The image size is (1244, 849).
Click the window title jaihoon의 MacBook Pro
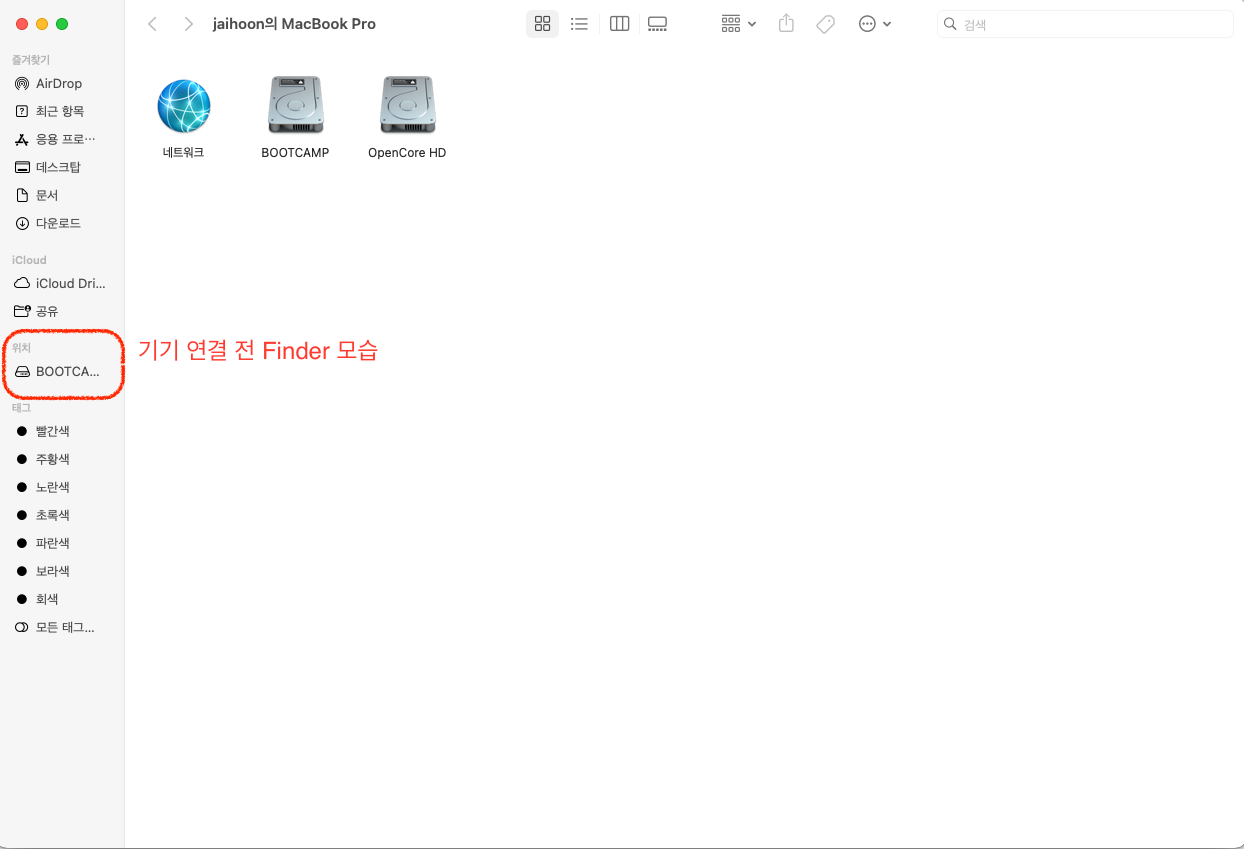[294, 24]
